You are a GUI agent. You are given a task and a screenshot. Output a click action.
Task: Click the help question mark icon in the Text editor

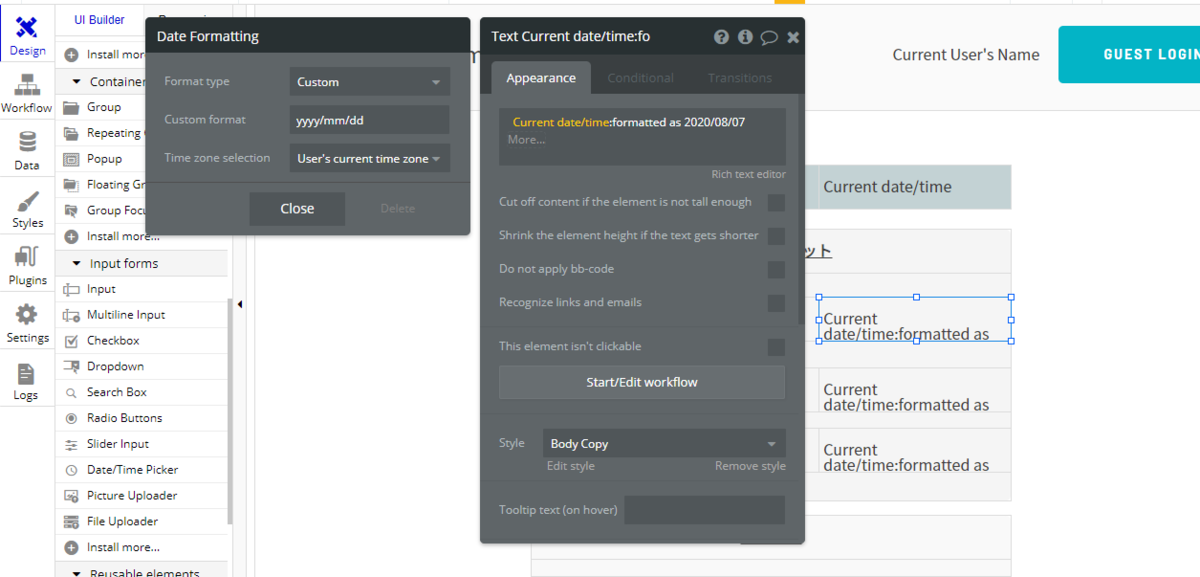pyautogui.click(x=721, y=37)
